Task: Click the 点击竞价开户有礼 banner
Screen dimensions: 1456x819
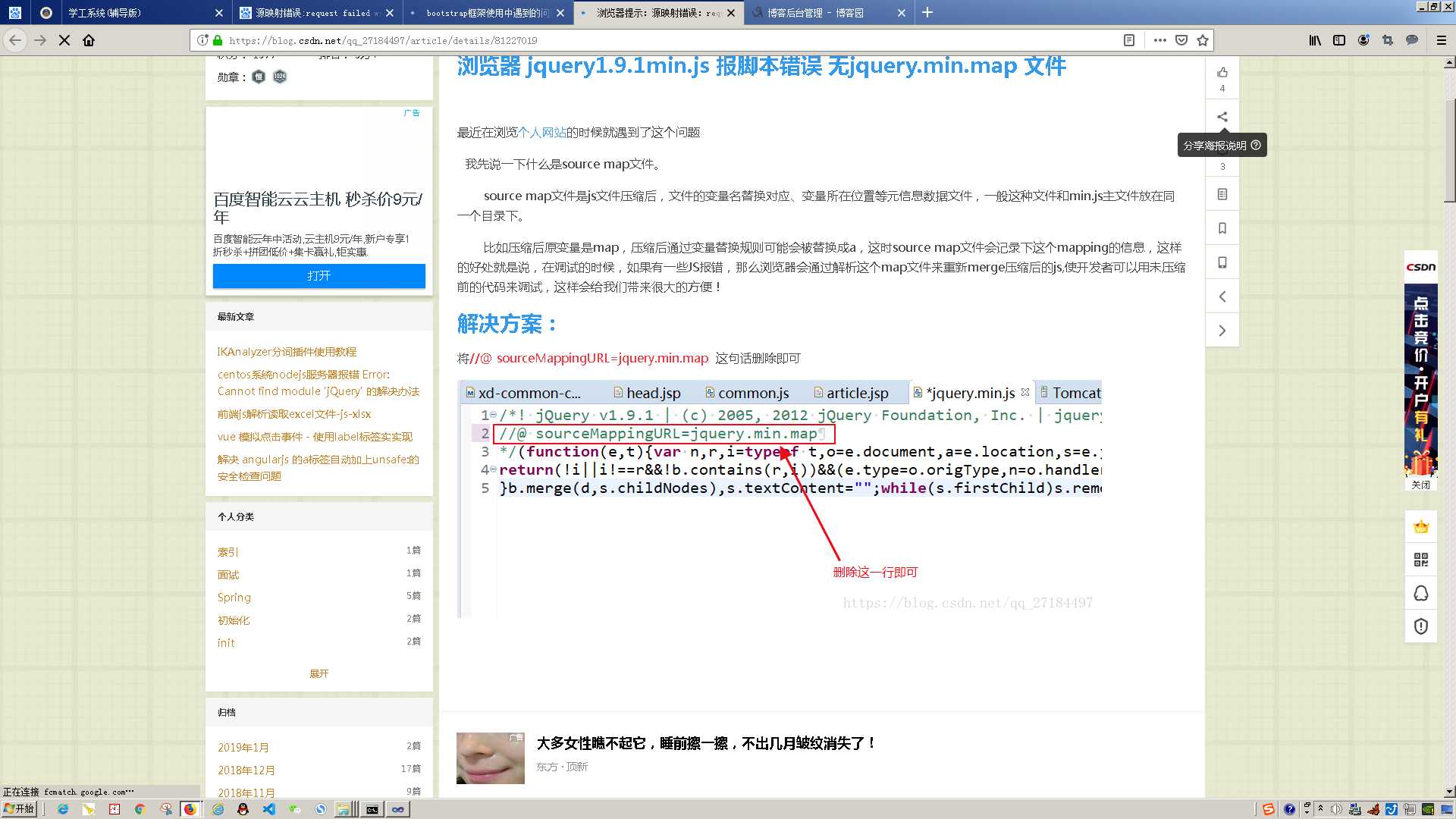Action: (1420, 379)
